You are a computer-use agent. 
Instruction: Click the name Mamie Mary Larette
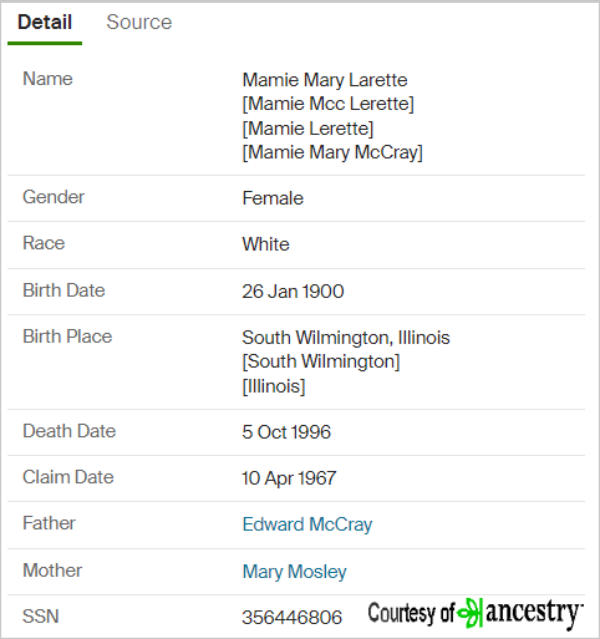point(325,80)
